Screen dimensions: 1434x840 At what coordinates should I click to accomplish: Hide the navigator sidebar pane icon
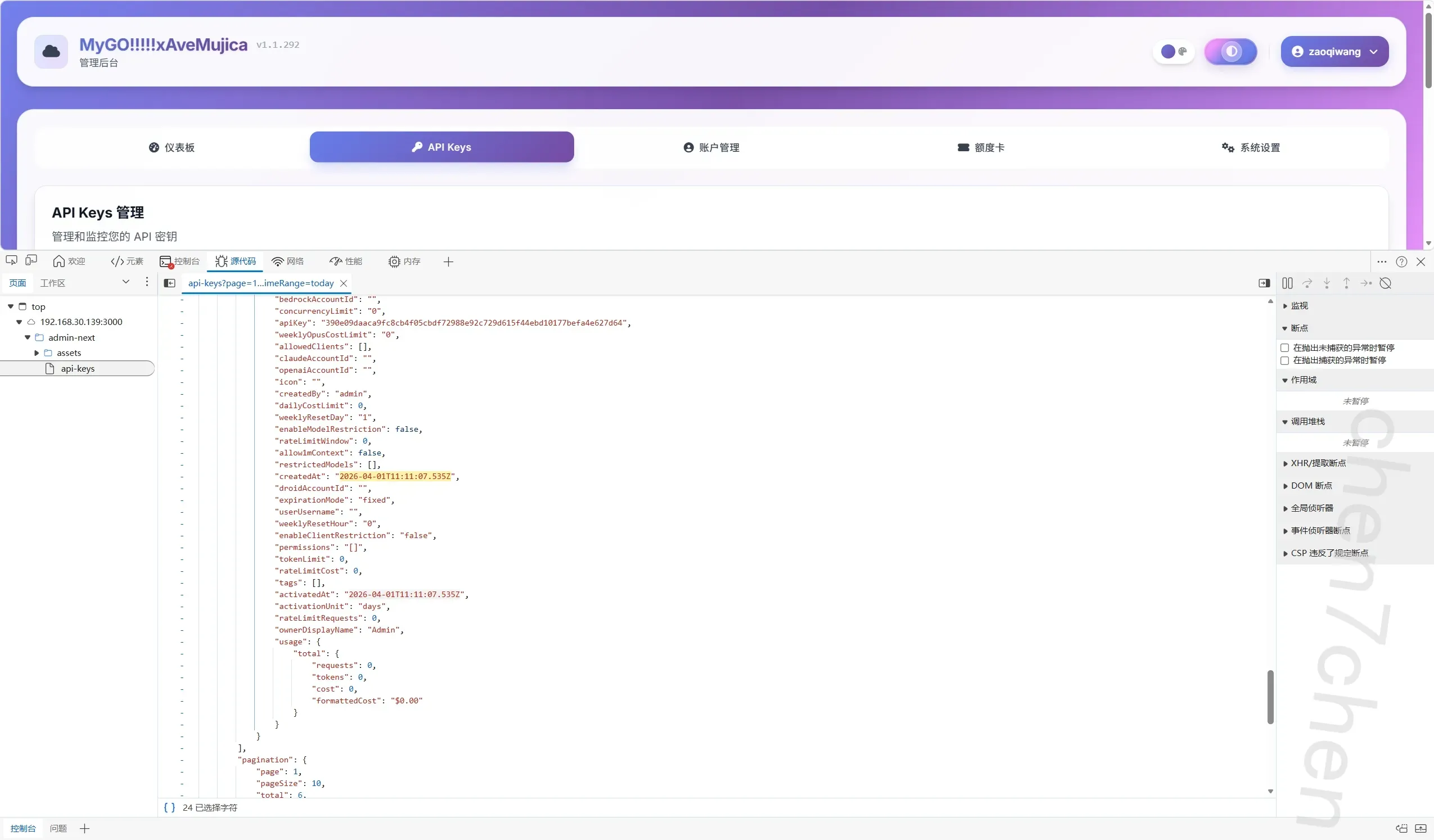coord(170,283)
